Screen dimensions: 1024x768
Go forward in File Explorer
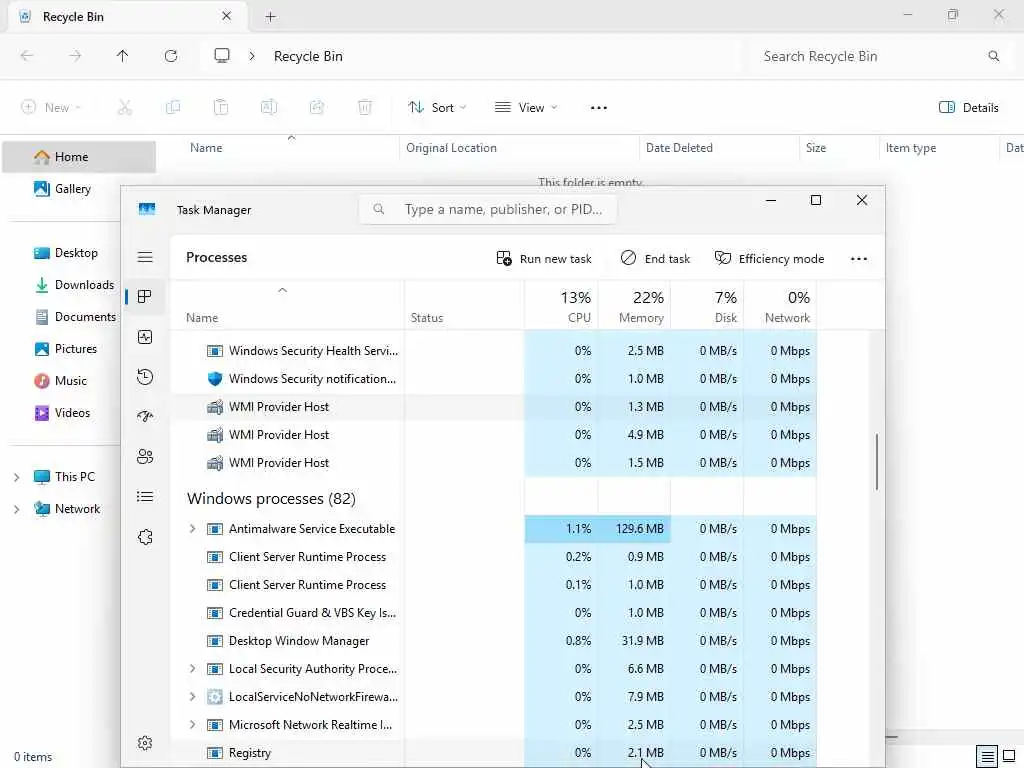click(x=75, y=56)
